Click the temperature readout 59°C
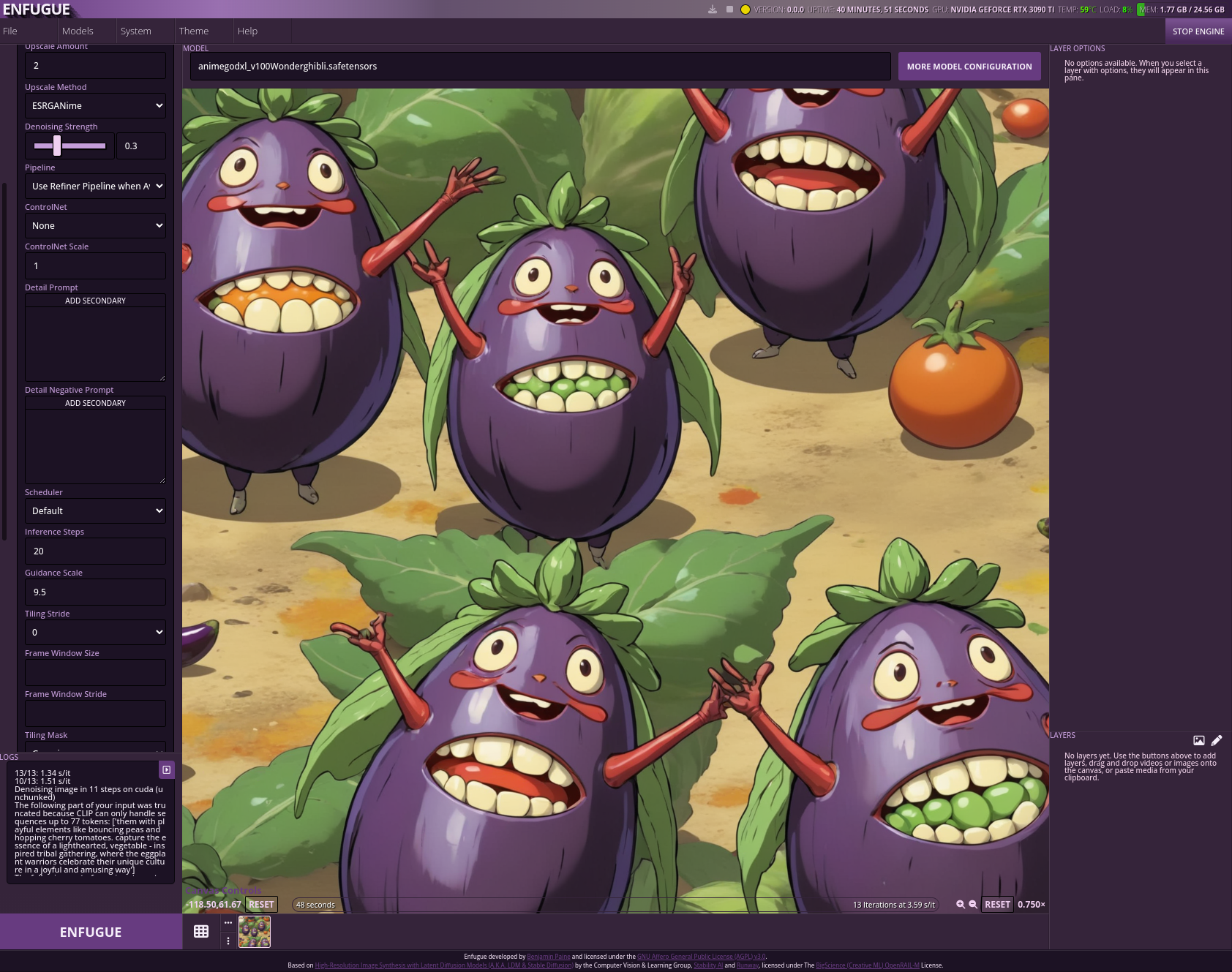This screenshot has height=972, width=1232. [x=1088, y=10]
